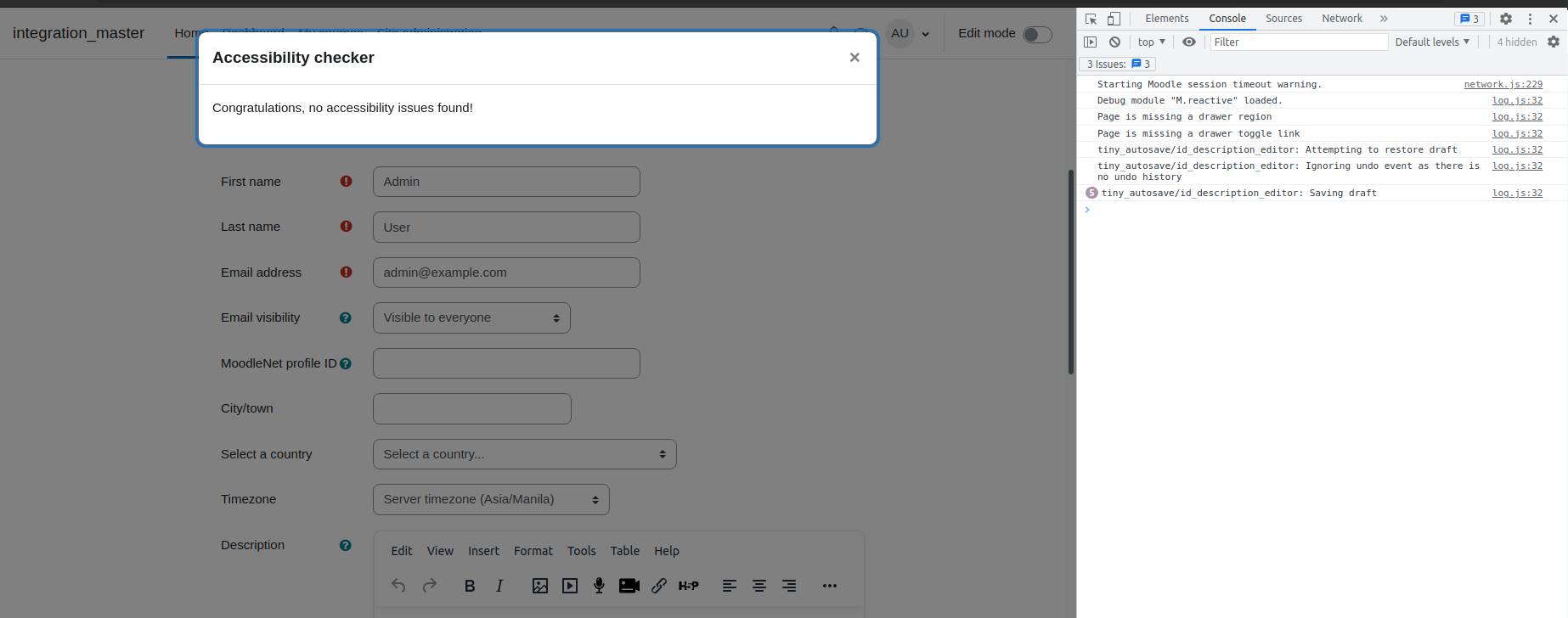
Task: Click the integration_master site name
Action: click(x=78, y=33)
